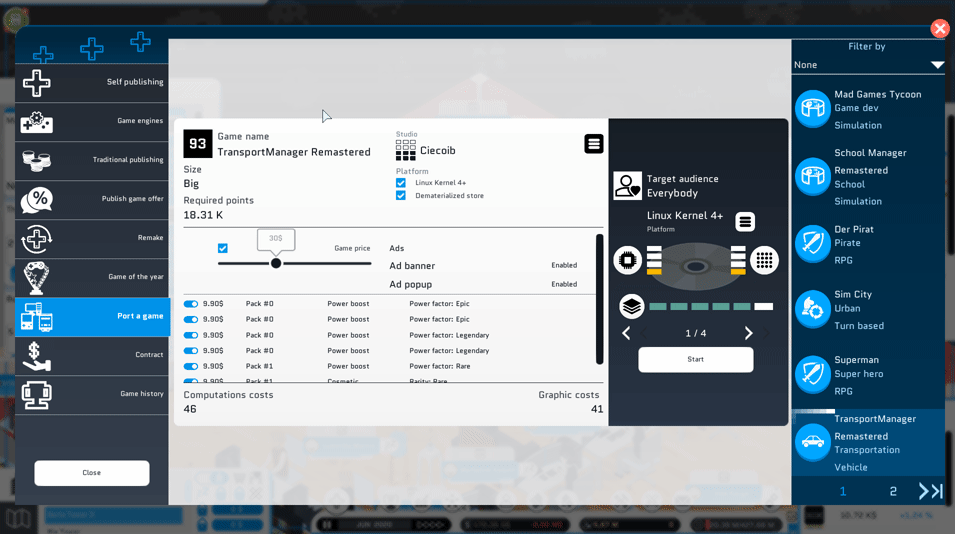Image resolution: width=955 pixels, height=534 pixels.
Task: Toggle first Pack #0 Legendary switch
Action: (191, 335)
